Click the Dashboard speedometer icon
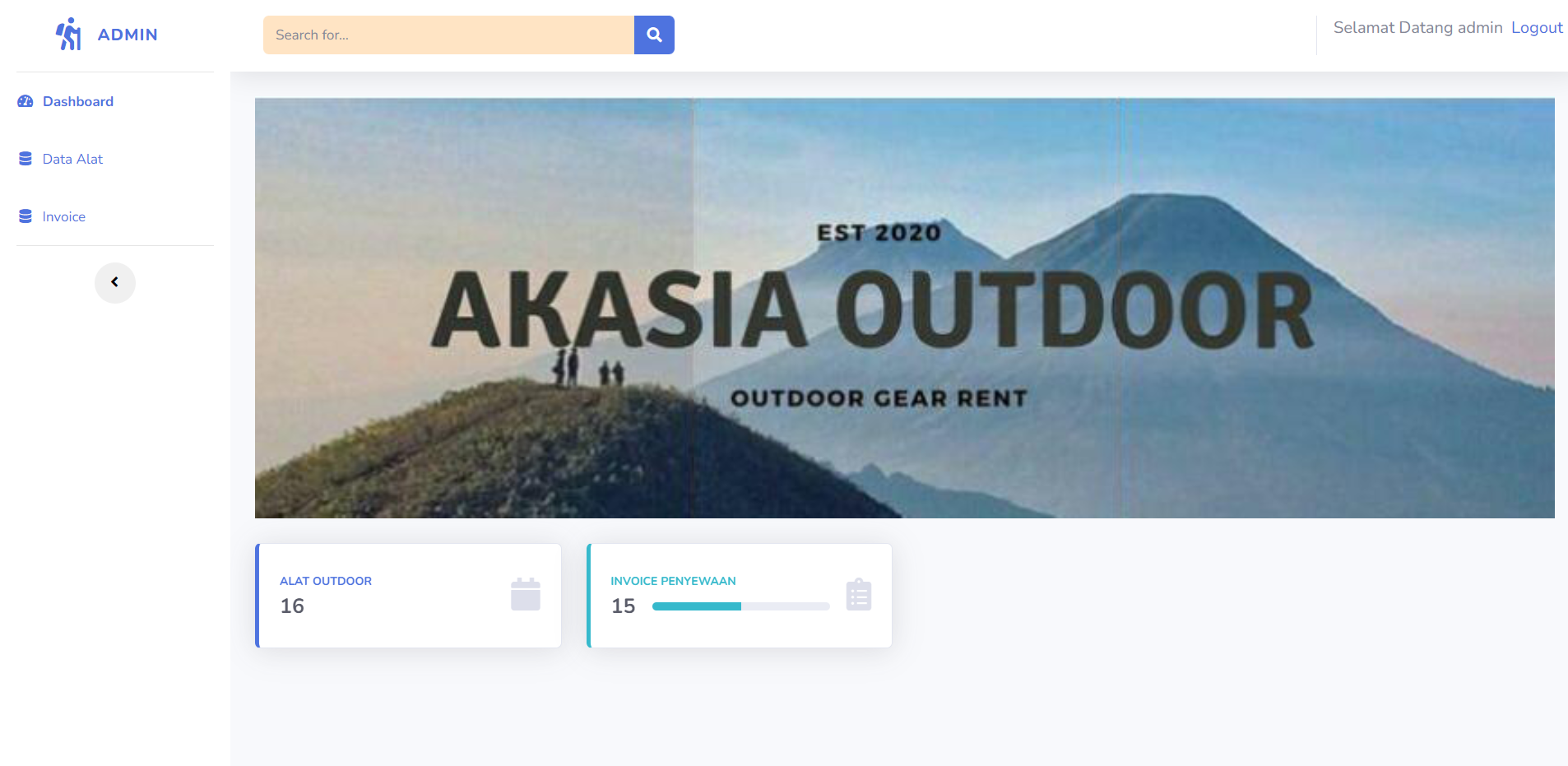Screen dimensions: 1568x766 coord(26,101)
